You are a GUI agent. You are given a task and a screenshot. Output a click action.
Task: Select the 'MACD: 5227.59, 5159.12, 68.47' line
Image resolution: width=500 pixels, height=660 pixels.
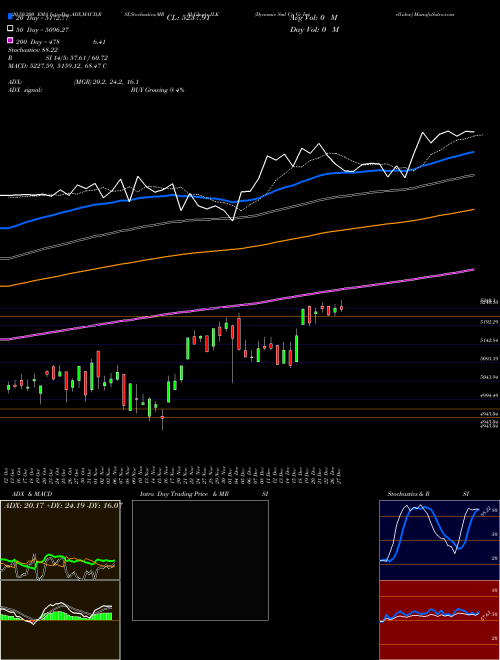[57, 66]
